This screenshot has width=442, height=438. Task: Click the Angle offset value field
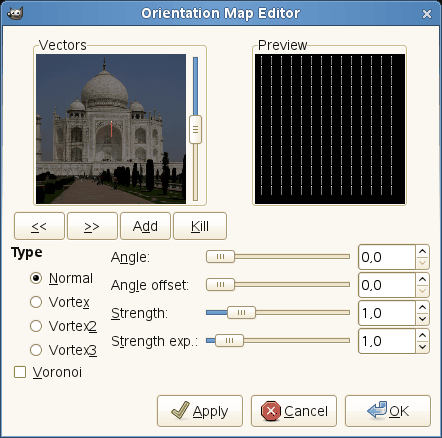coord(387,285)
